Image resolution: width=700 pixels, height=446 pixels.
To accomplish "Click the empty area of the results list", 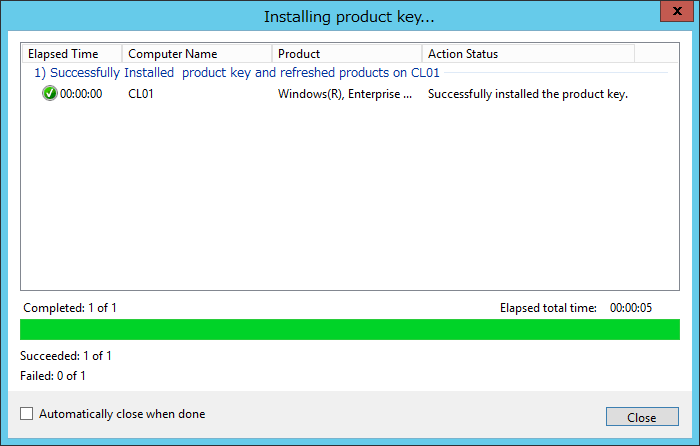I will [x=350, y=196].
